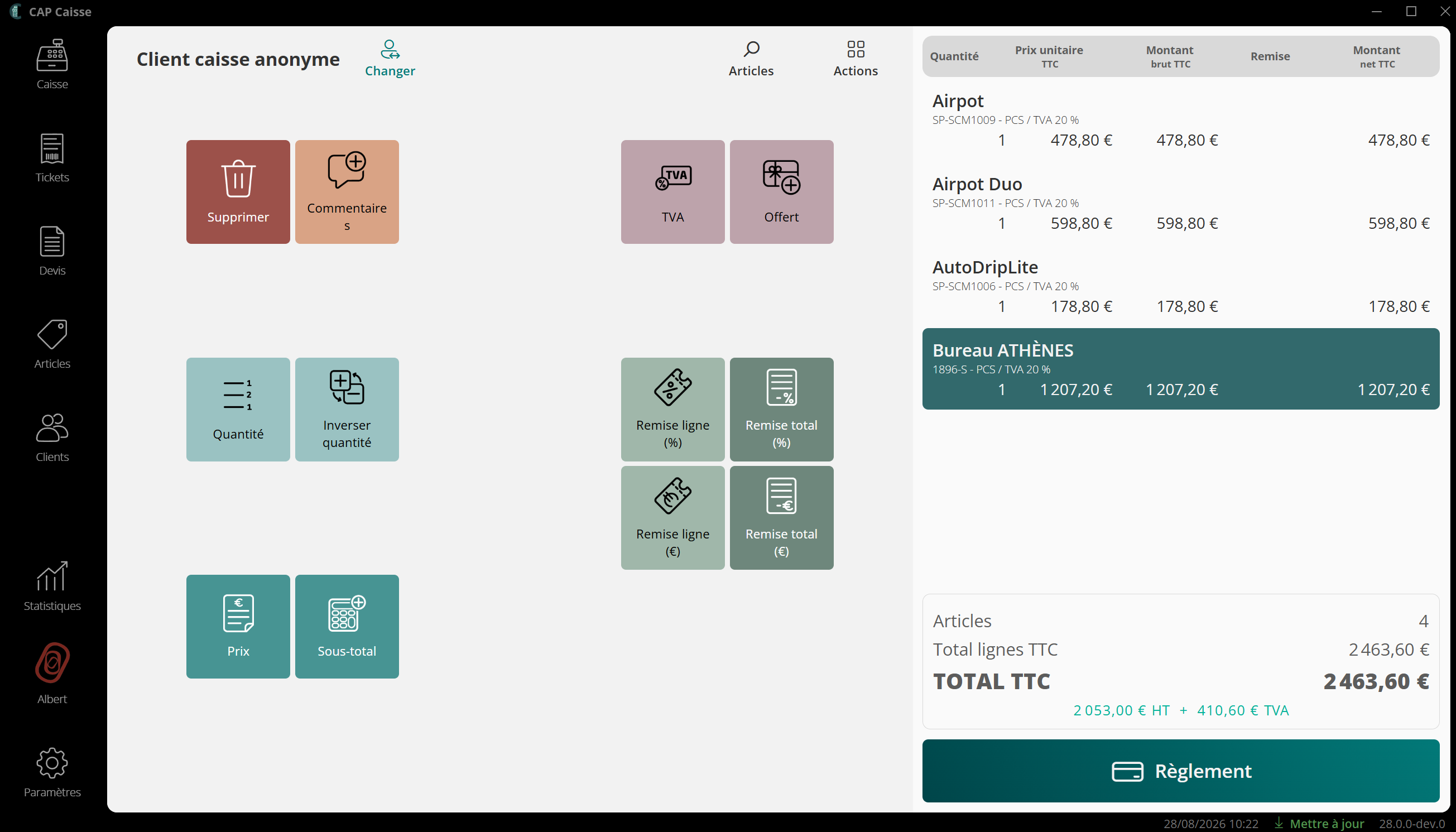This screenshot has height=832, width=1456.
Task: Open Paramètres gear in sidebar
Action: pos(52,772)
